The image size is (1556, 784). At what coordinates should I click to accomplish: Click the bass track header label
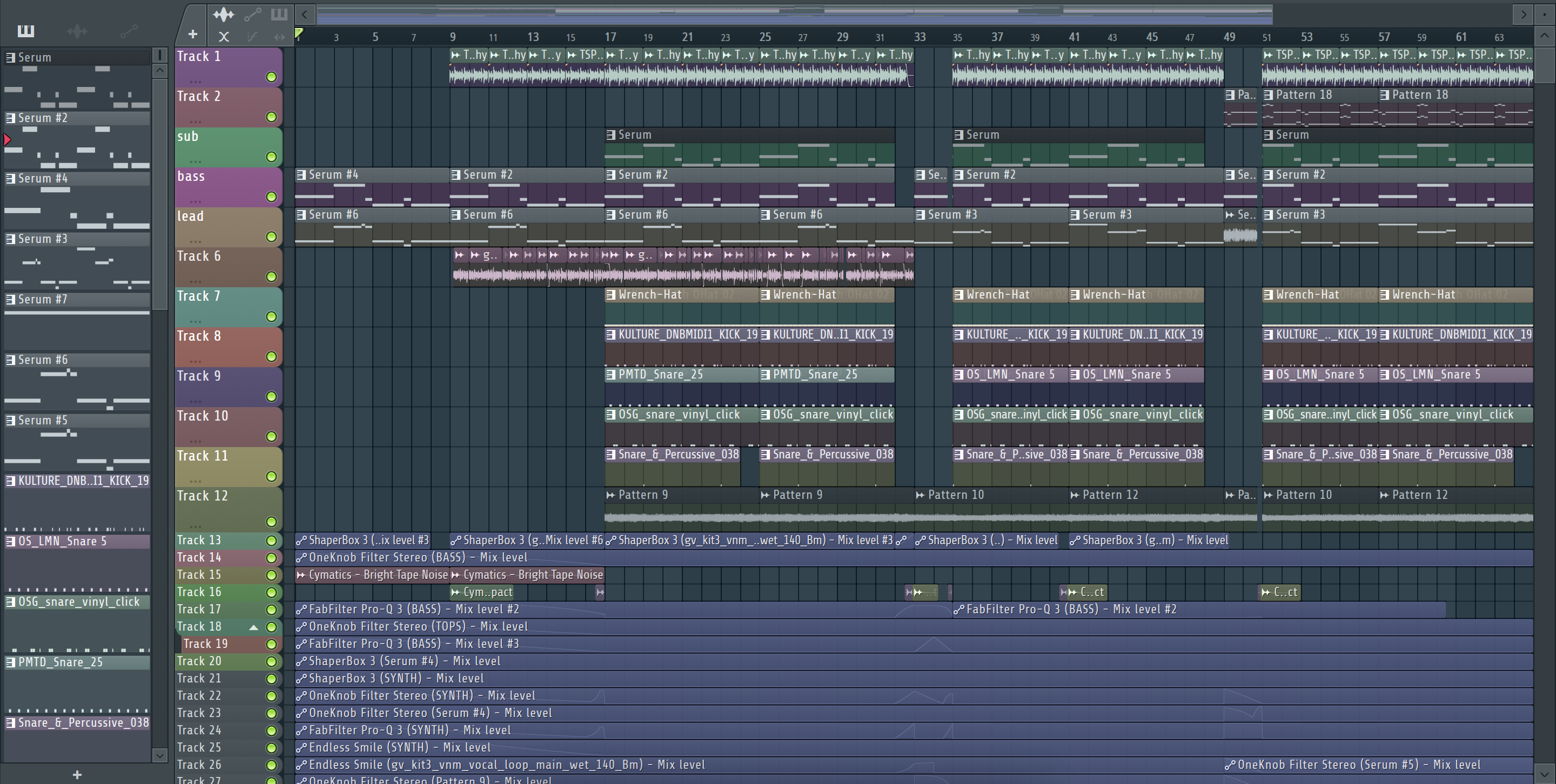click(191, 176)
